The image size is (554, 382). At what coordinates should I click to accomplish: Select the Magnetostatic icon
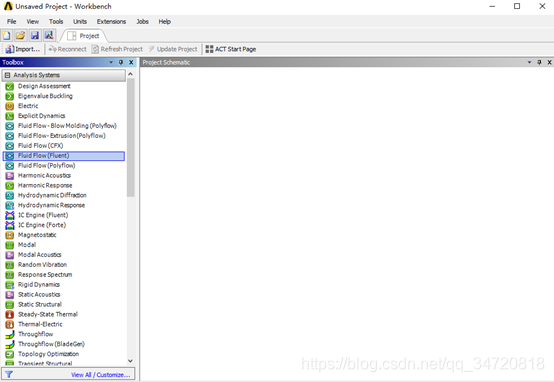tap(10, 235)
